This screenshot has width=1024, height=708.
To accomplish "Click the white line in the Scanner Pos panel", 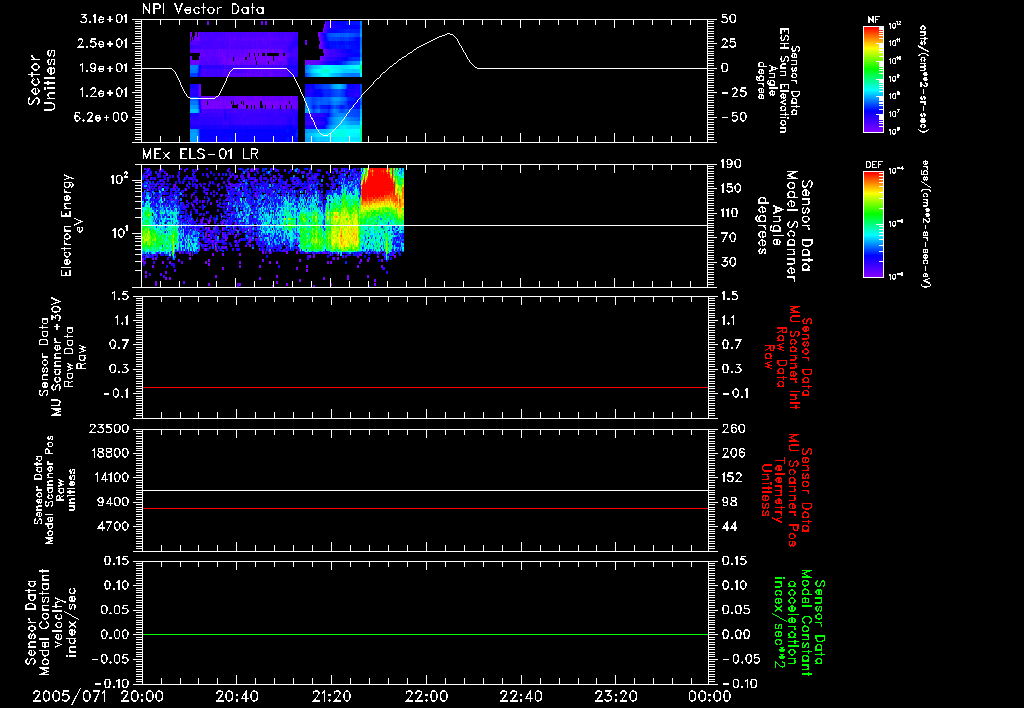I will click(x=425, y=491).
